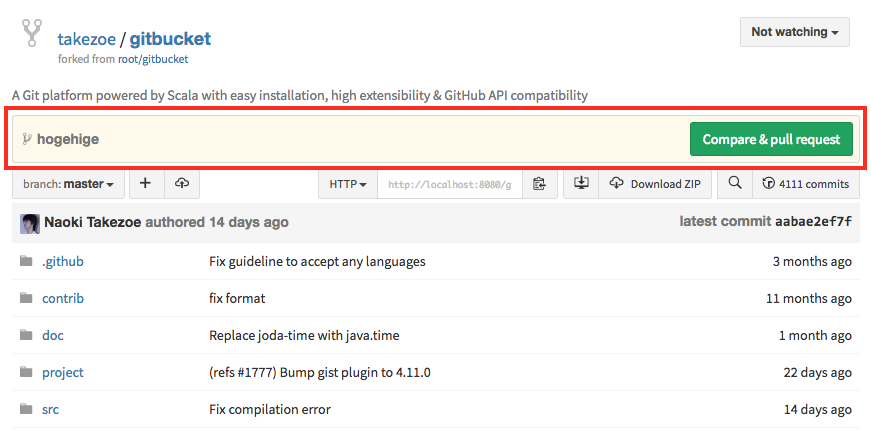Click the folder icon for doc

[x=26, y=335]
